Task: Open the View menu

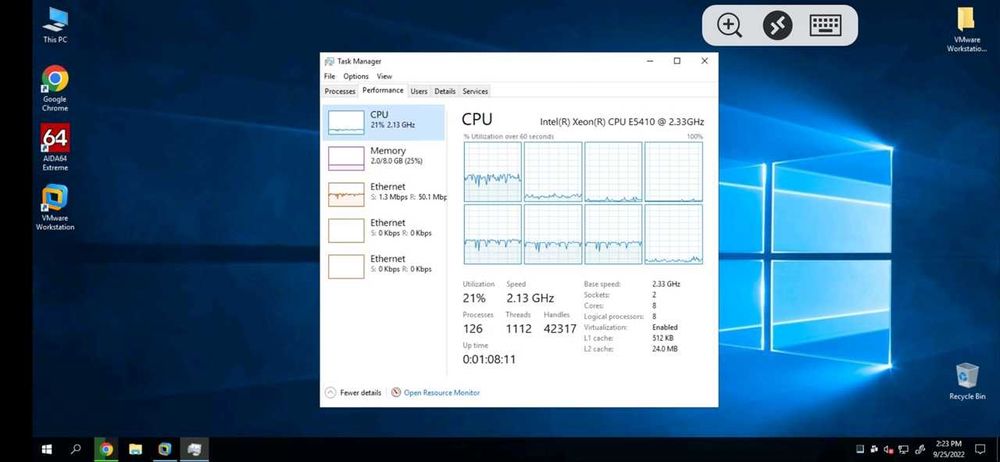Action: (384, 76)
